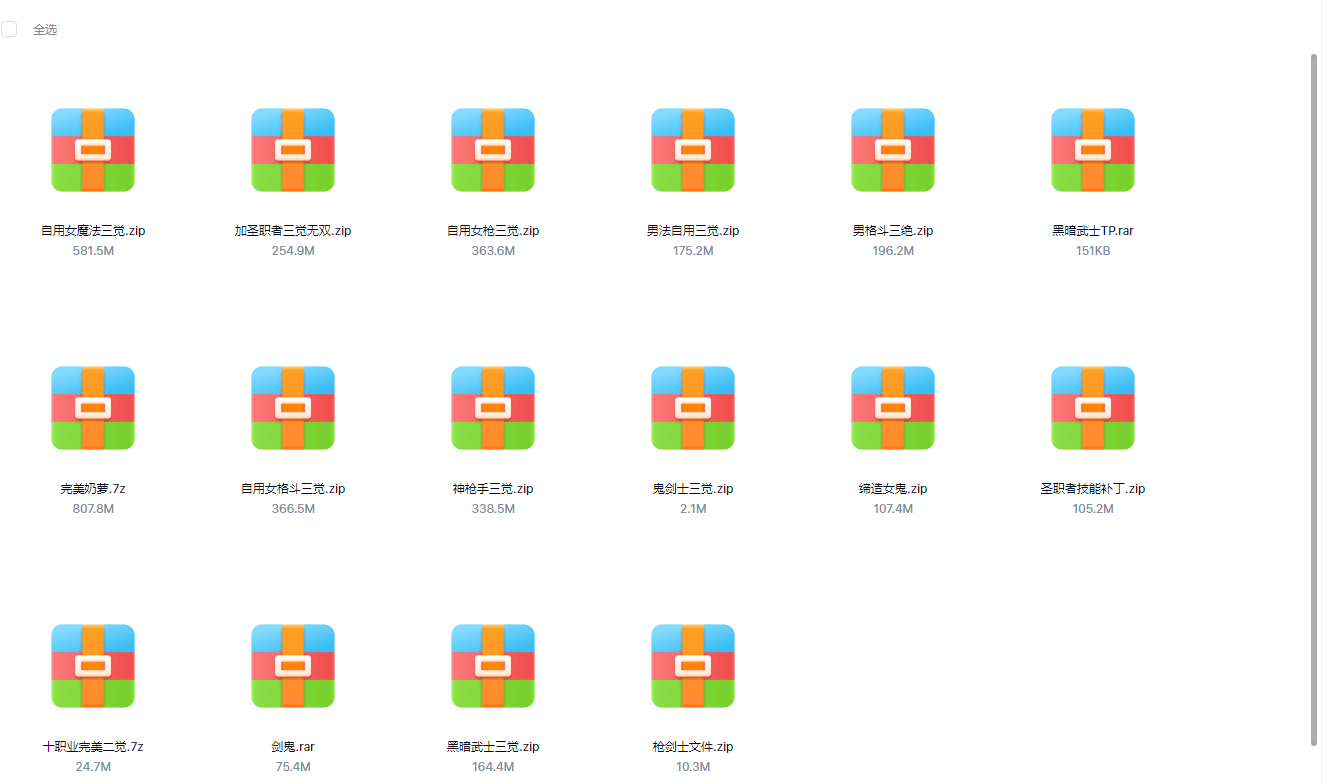Open the 自用女魔法三觉.zip archive icon
Viewport: 1342px width, 784px height.
[x=93, y=148]
